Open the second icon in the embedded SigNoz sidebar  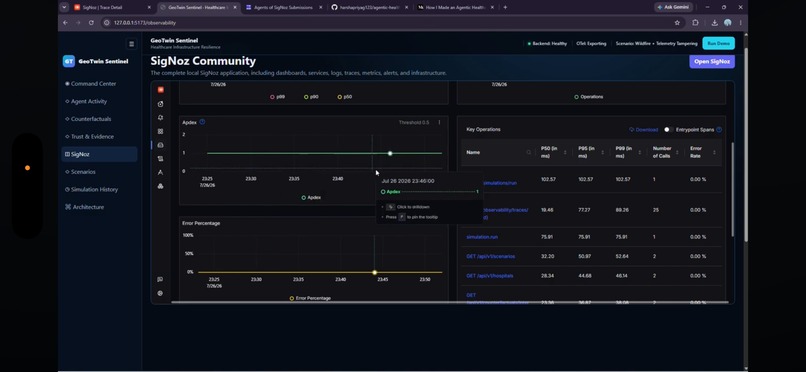pyautogui.click(x=160, y=104)
